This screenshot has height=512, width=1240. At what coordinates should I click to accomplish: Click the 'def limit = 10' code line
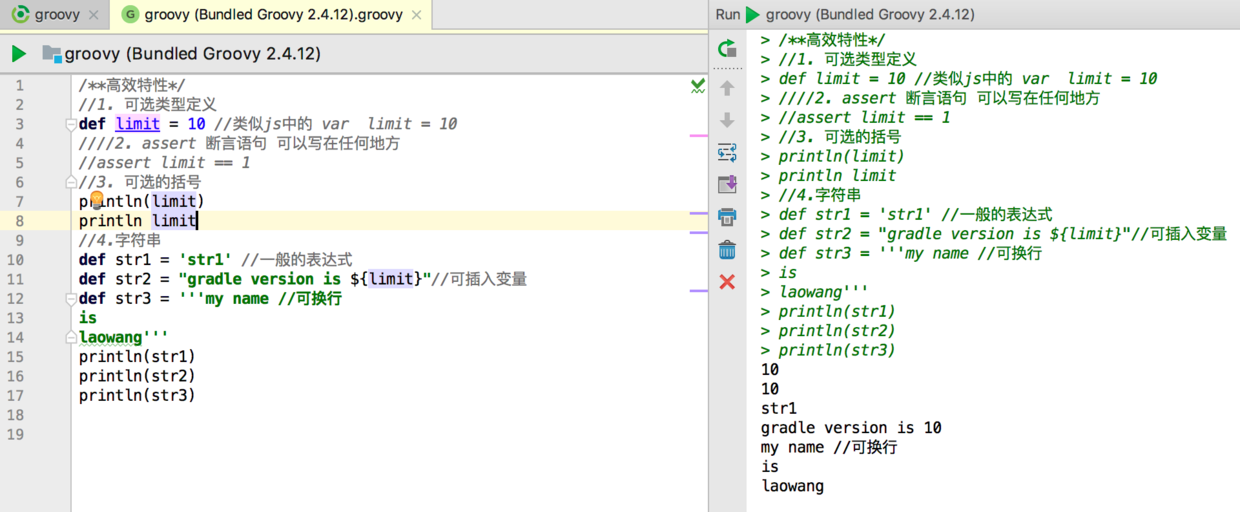(268, 124)
